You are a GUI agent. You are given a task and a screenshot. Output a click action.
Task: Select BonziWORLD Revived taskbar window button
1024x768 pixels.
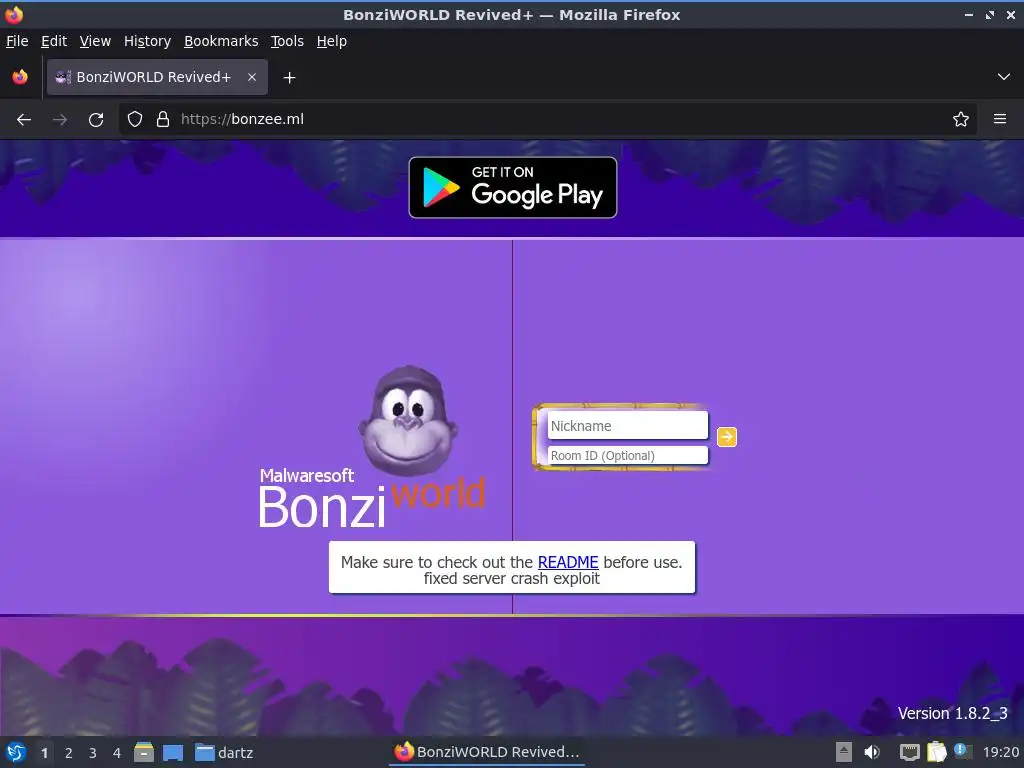(x=487, y=752)
